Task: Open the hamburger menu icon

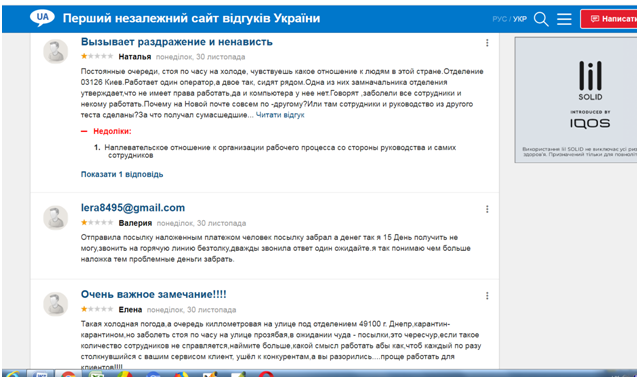Action: (x=564, y=19)
